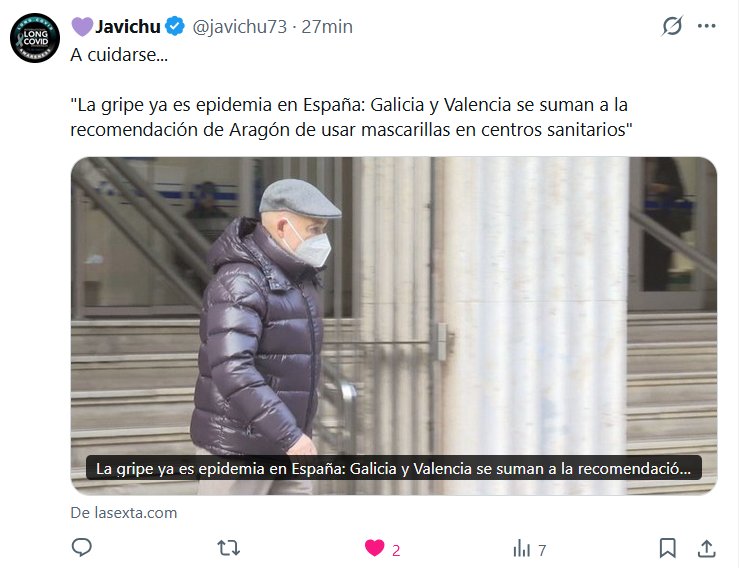Open the masked man article thumbnail

(394, 326)
